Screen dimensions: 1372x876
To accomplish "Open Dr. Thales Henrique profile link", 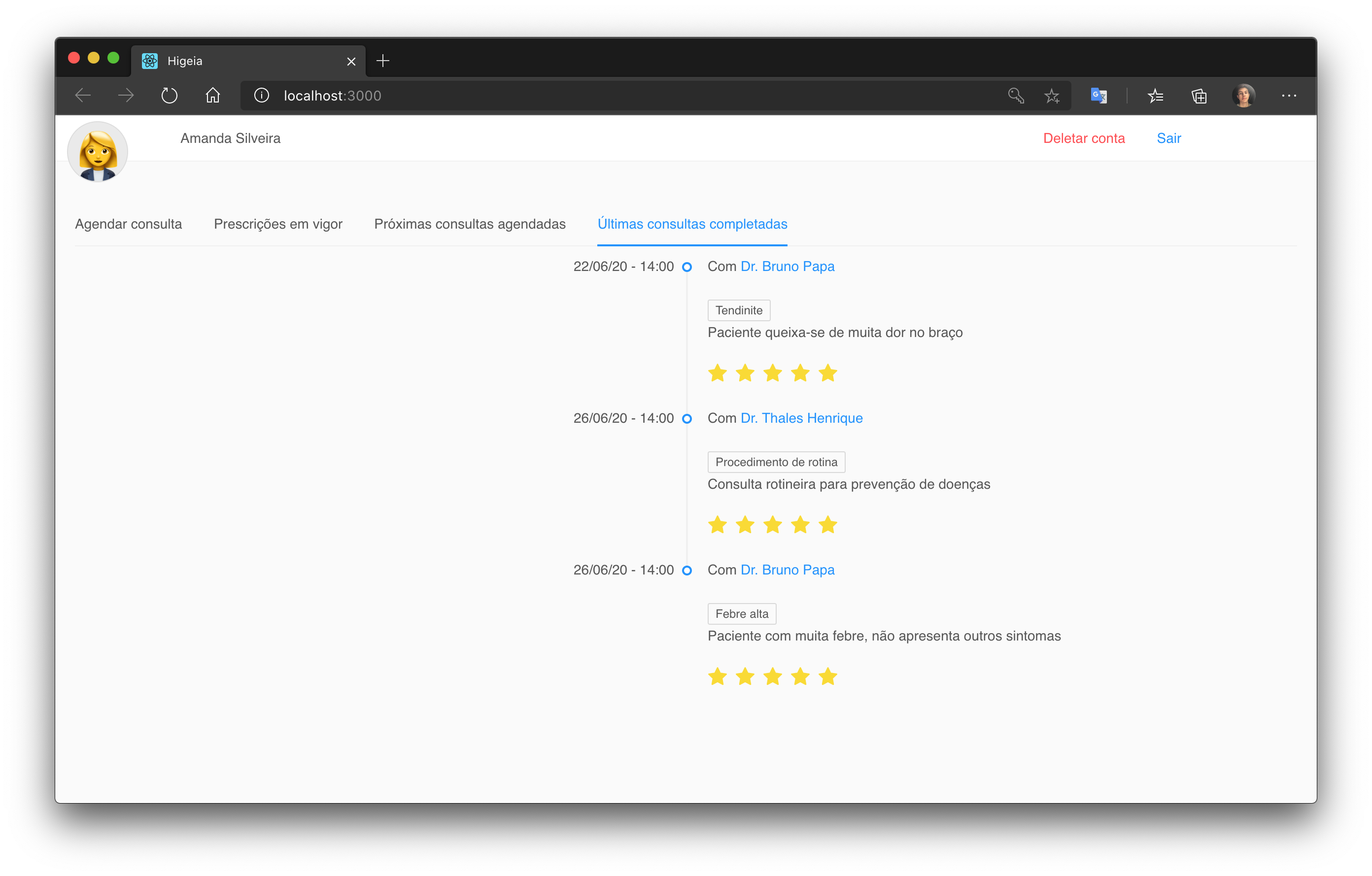I will tap(801, 418).
